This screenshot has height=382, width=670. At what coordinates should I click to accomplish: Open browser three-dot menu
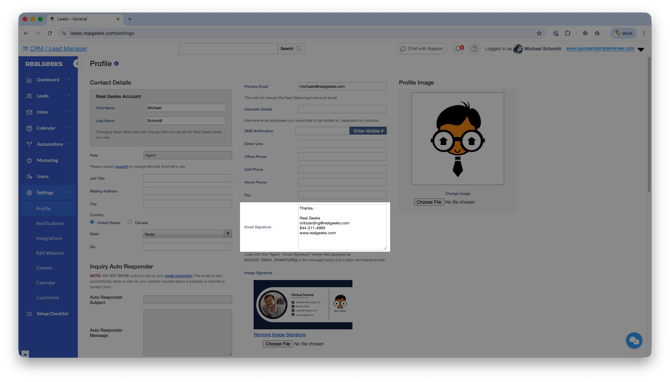pyautogui.click(x=644, y=33)
